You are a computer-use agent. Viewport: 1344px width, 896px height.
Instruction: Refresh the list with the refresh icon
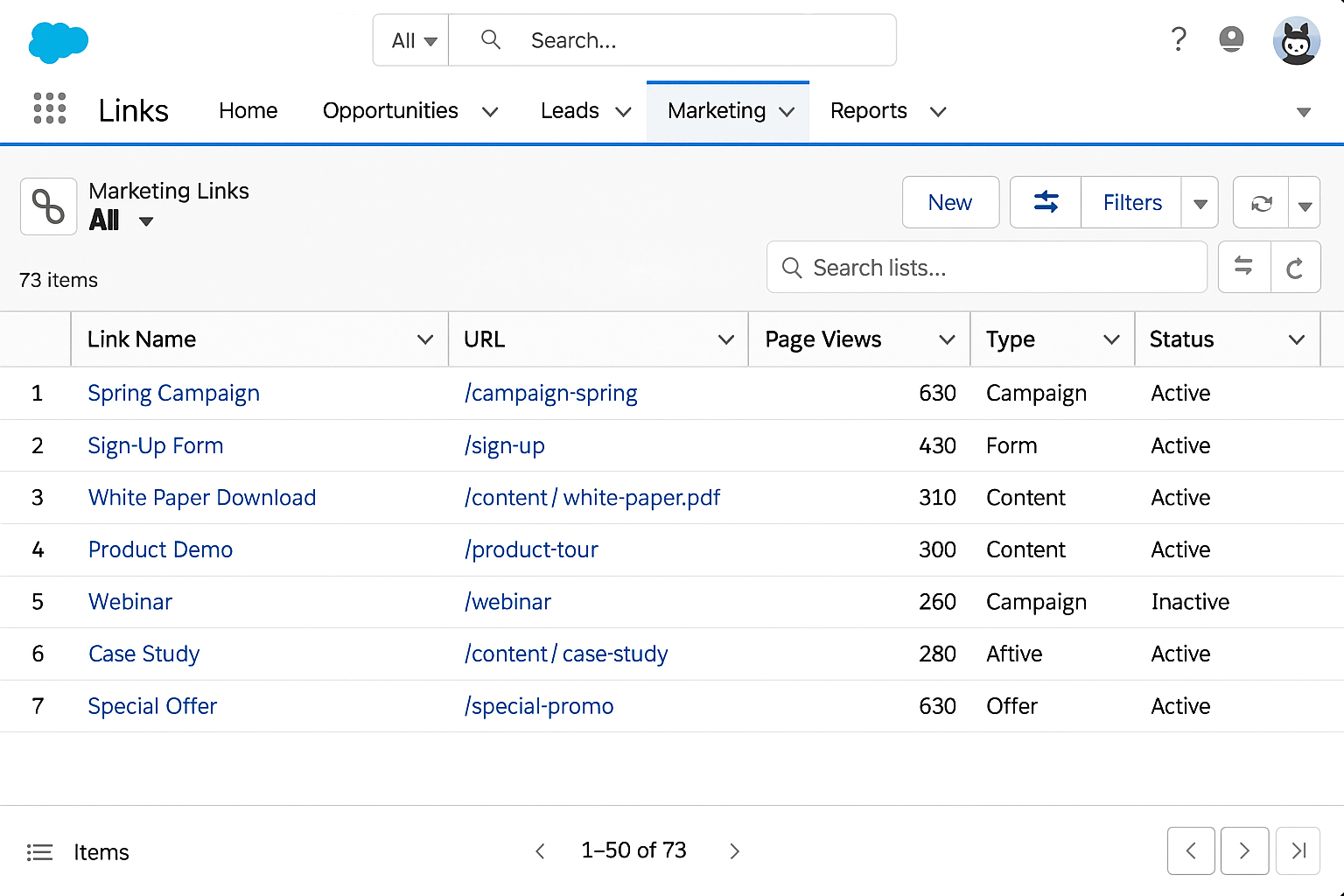1261,202
